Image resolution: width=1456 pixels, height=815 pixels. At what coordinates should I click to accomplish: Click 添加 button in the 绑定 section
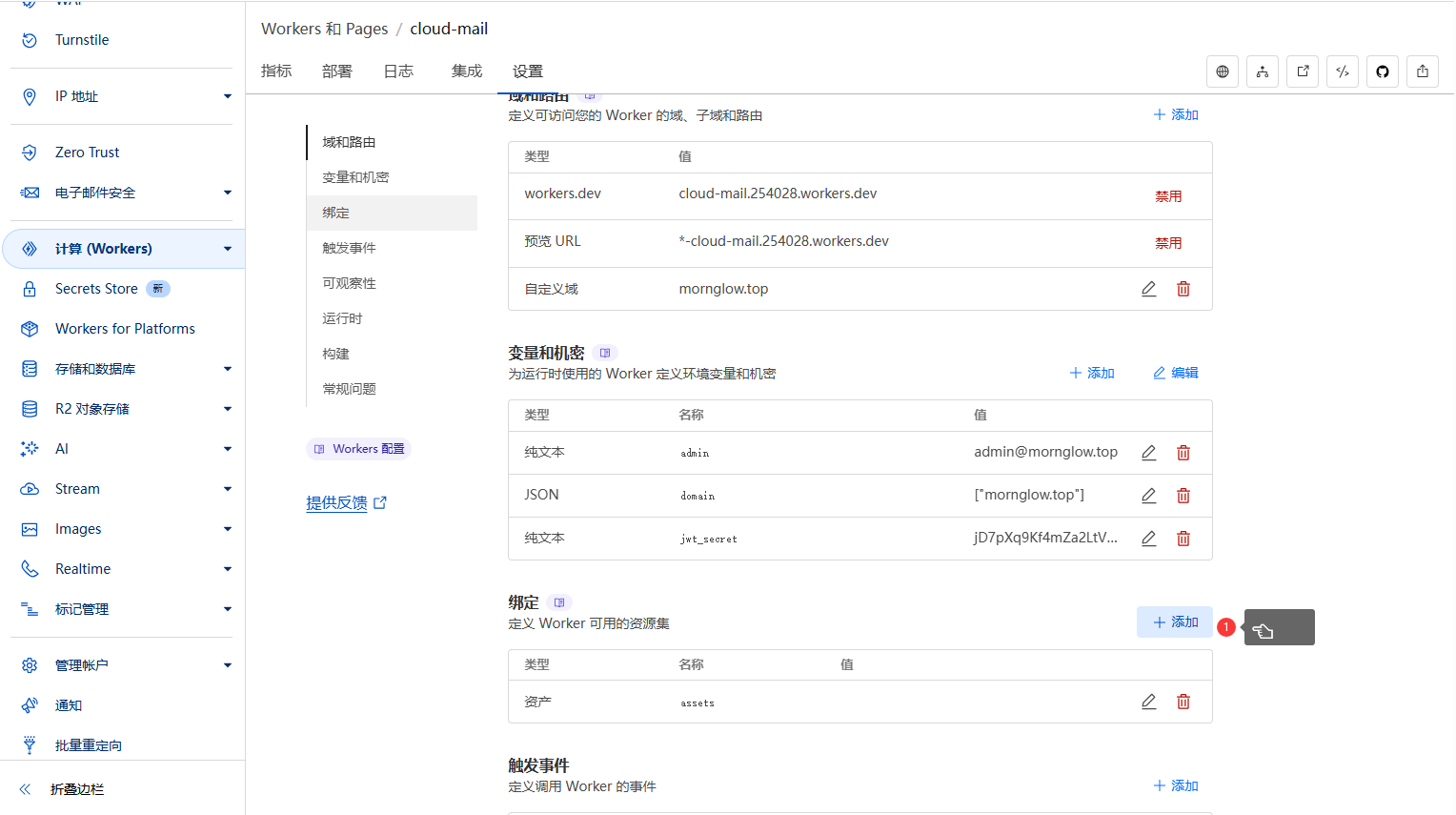pos(1174,621)
